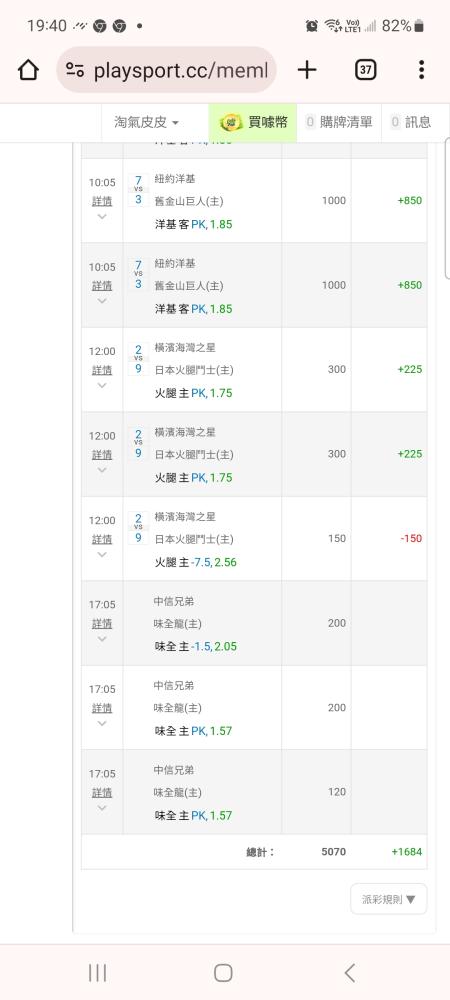
Task: Expand chevron under first 10:05 Yankees row
Action: point(102,216)
